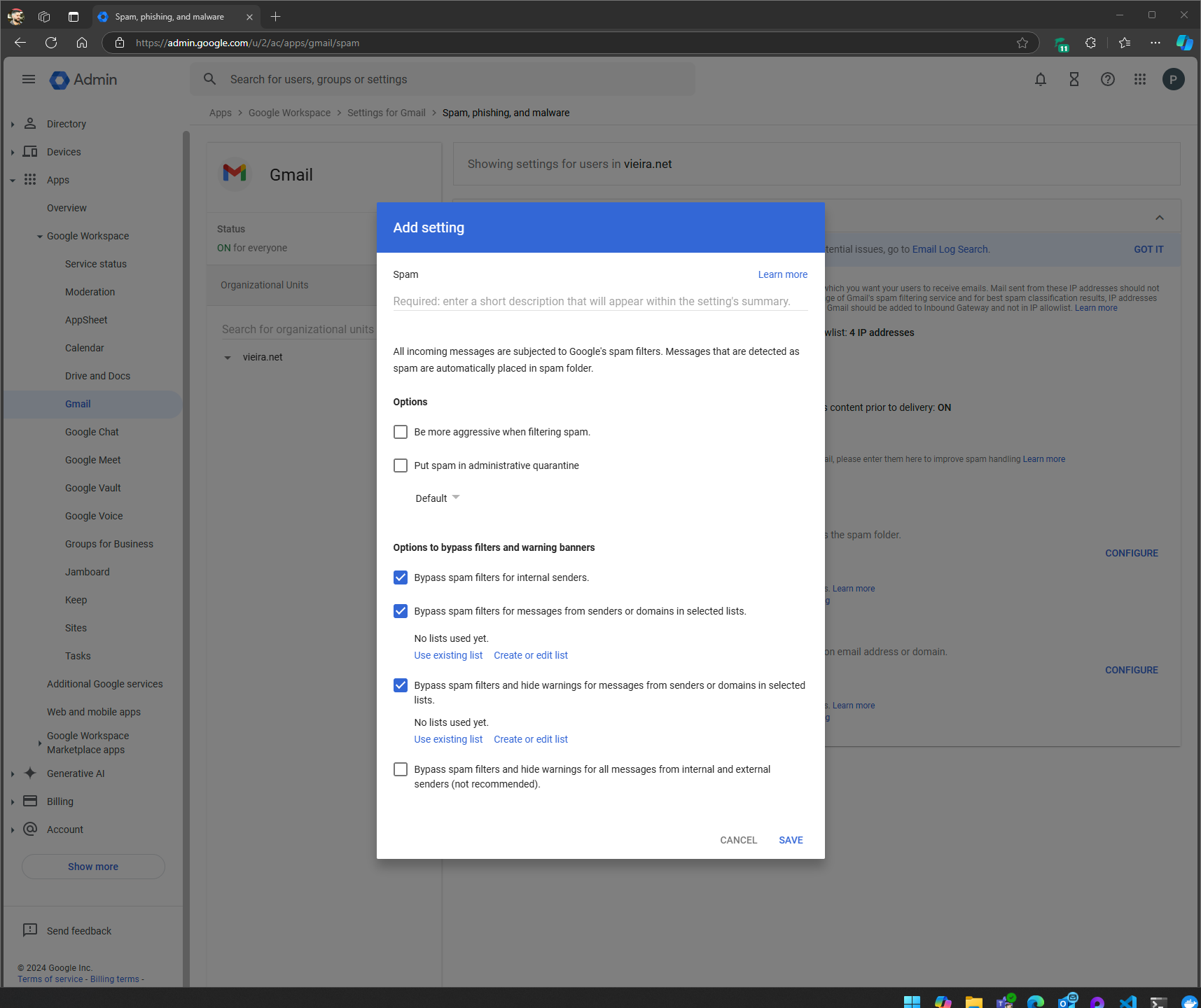Collapse the Apps section
The height and width of the screenshot is (1008, 1201).
(13, 180)
